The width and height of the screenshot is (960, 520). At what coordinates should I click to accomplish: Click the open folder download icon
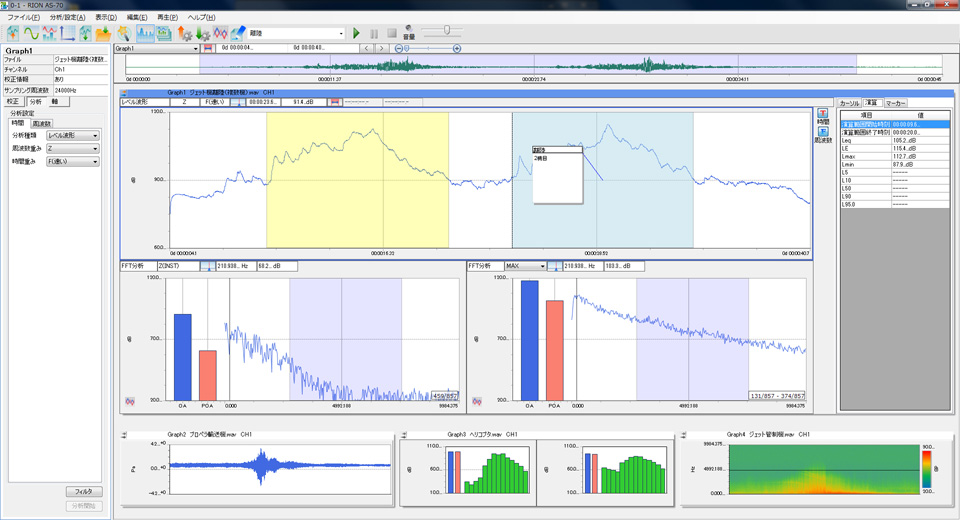pos(104,33)
